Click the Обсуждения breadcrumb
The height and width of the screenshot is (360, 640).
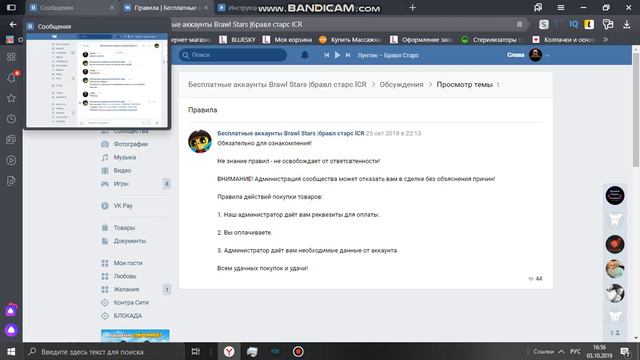coord(401,84)
